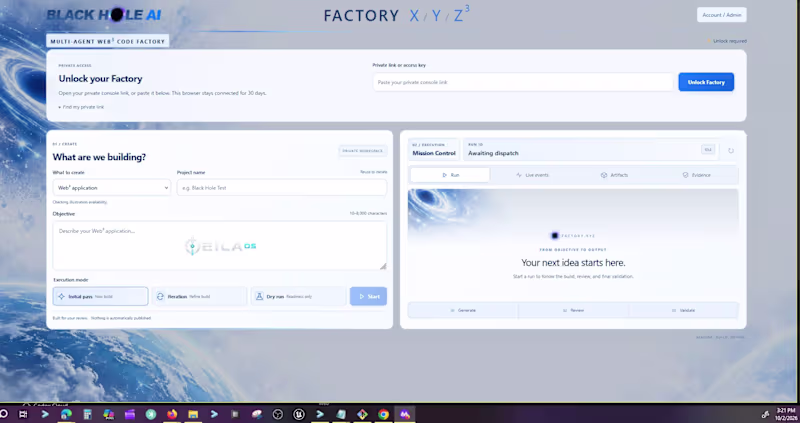
Task: Click the 'What are we building?' heading
Action: coord(99,157)
